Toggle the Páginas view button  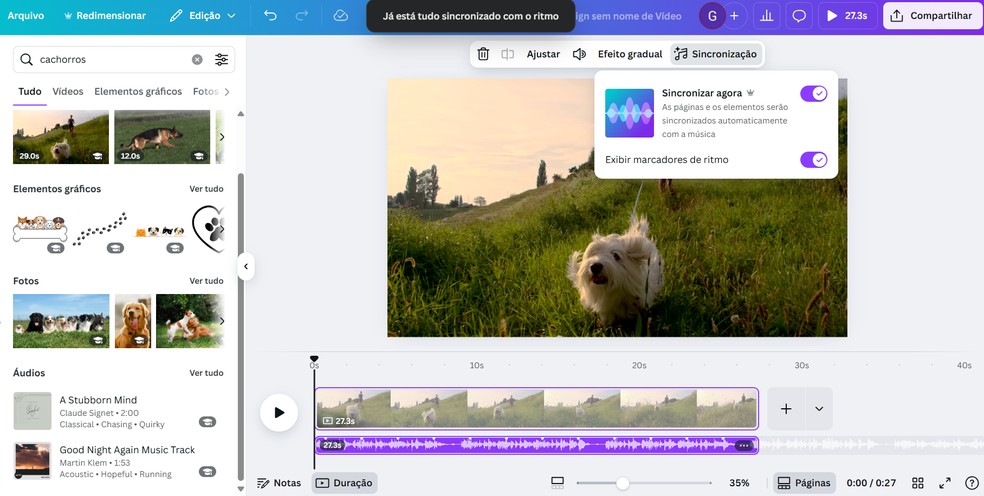click(805, 483)
